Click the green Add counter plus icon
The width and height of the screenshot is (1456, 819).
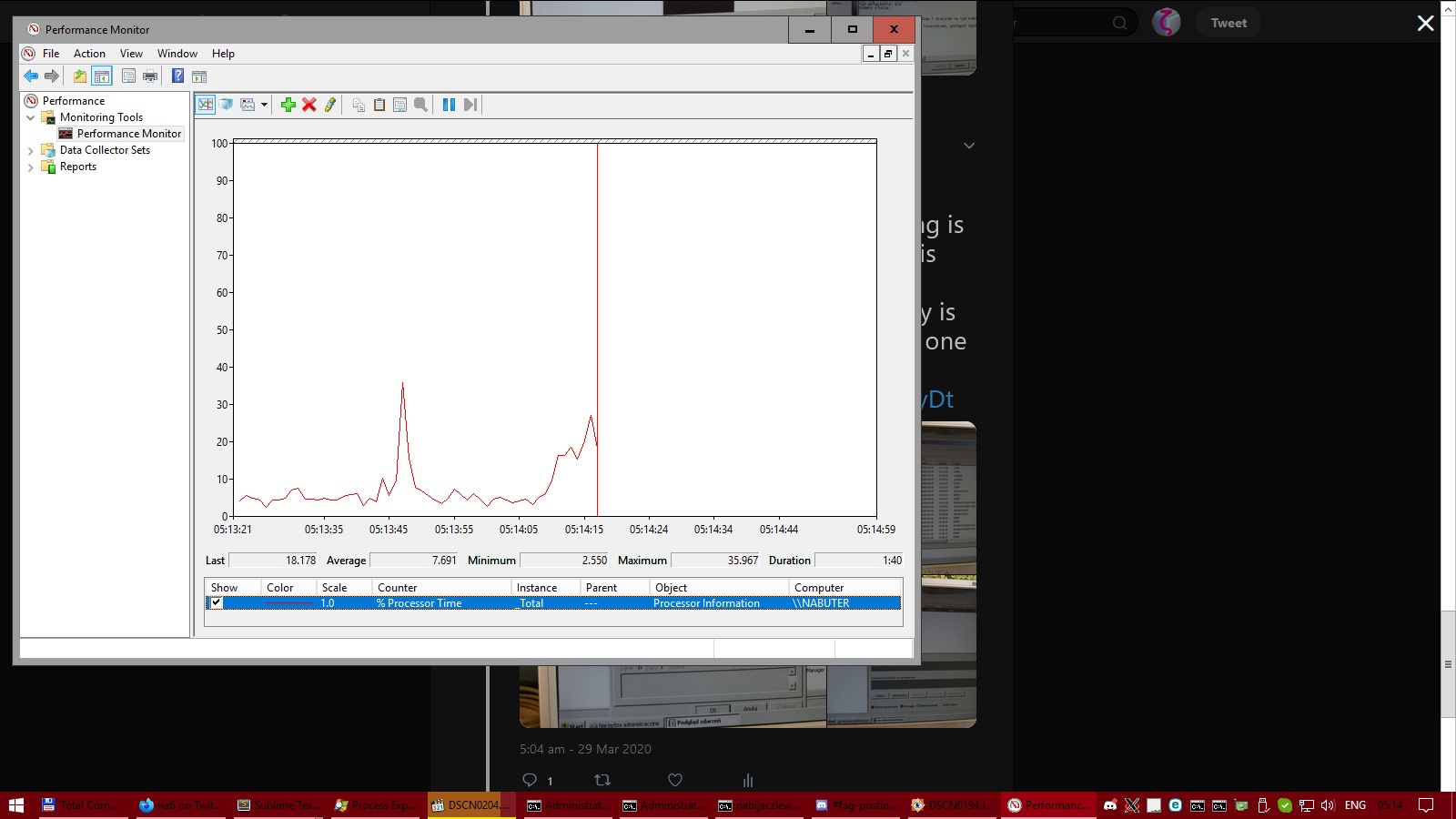(x=288, y=105)
